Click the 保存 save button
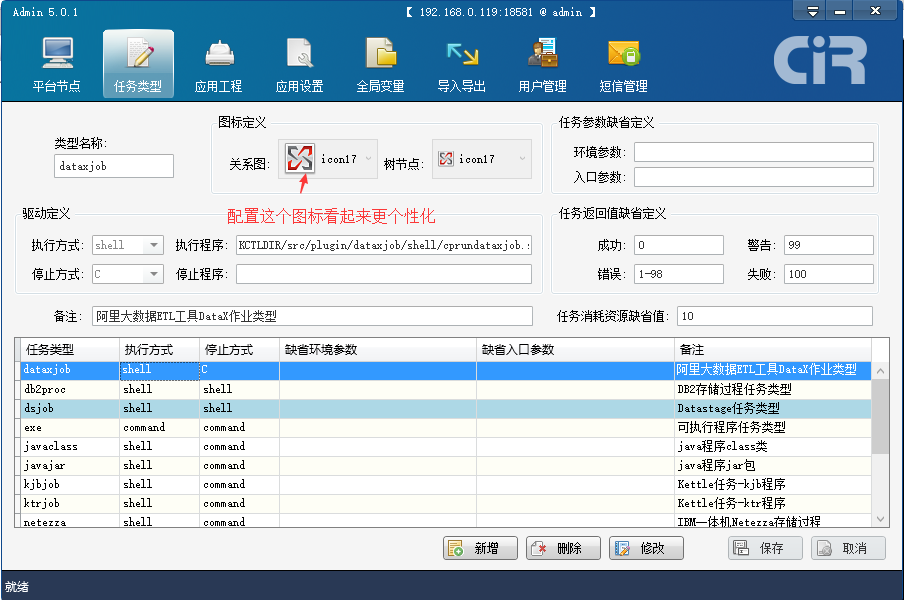This screenshot has height=600, width=904. pyautogui.click(x=765, y=548)
